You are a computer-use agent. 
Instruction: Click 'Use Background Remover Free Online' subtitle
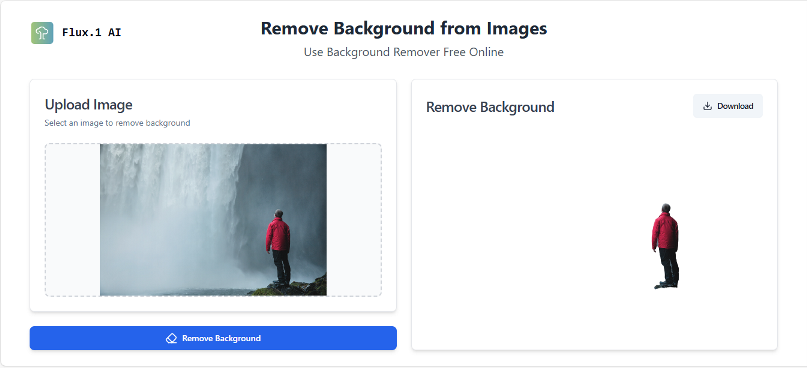pyautogui.click(x=404, y=52)
